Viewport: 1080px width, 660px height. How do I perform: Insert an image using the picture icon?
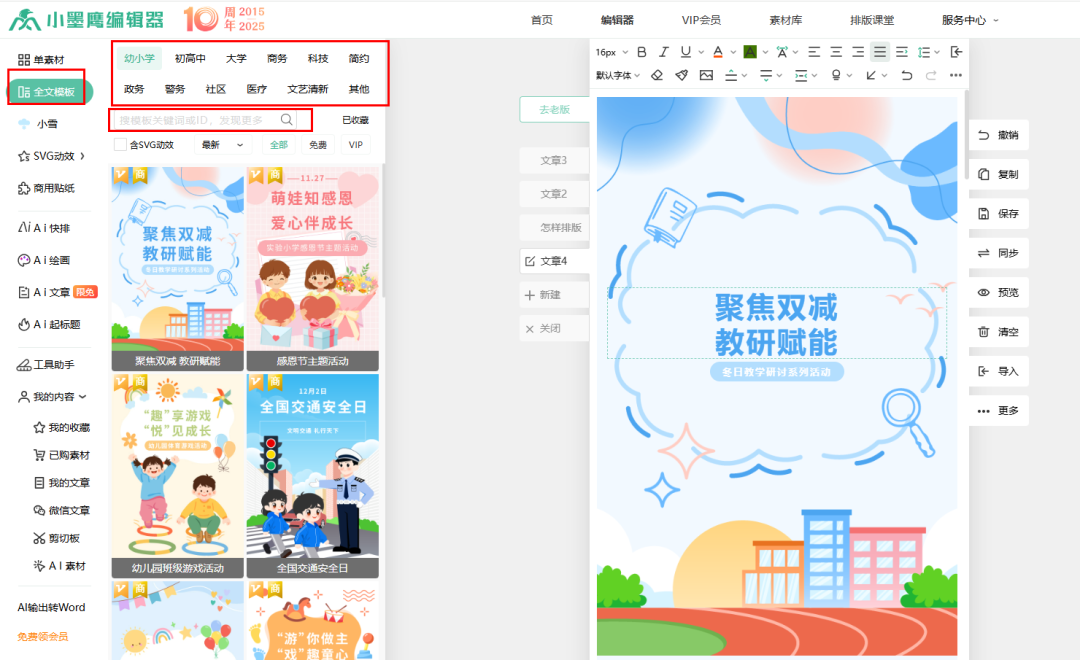tap(706, 75)
